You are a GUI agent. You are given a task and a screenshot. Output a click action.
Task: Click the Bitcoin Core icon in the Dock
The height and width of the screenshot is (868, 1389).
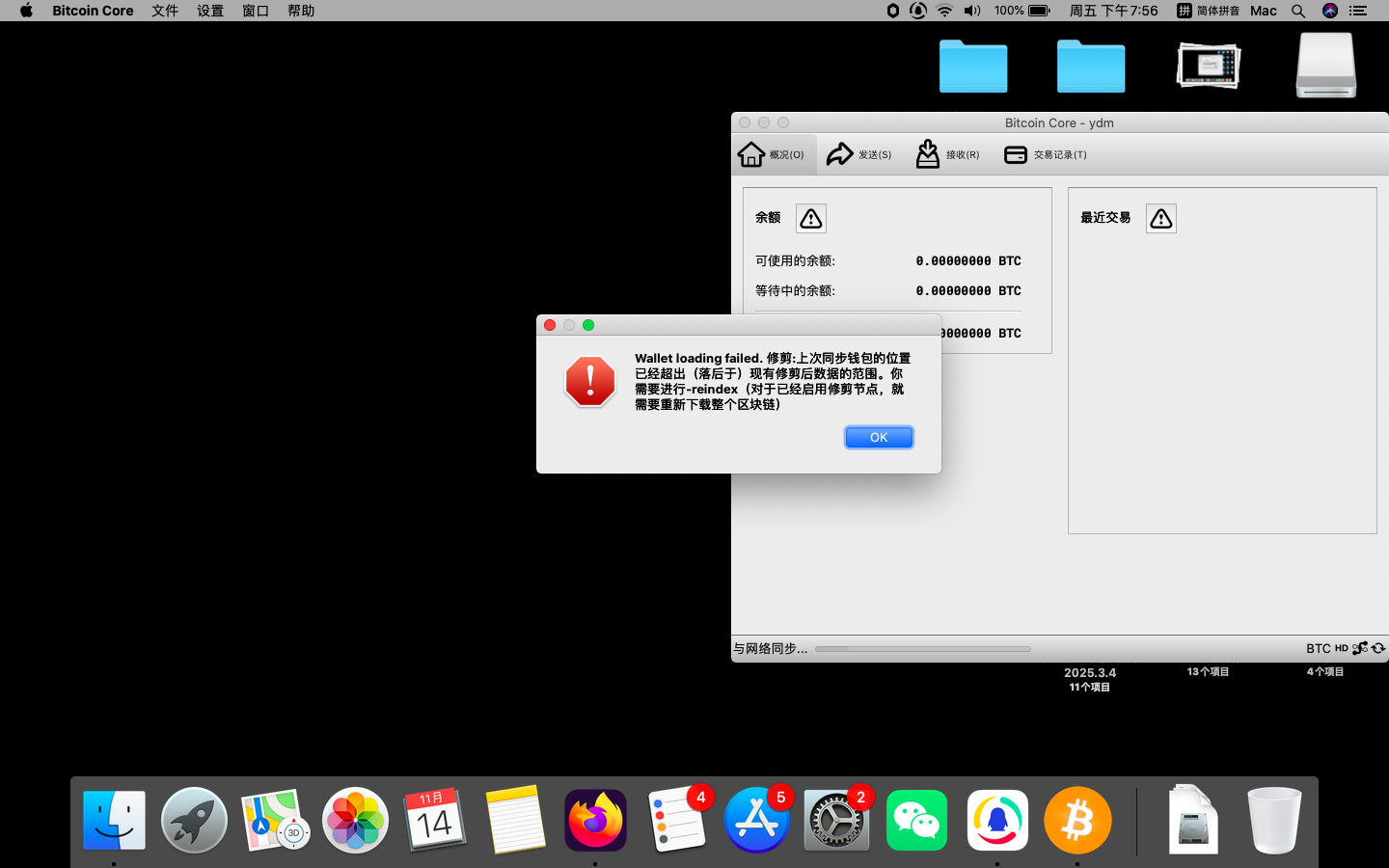click(1077, 821)
